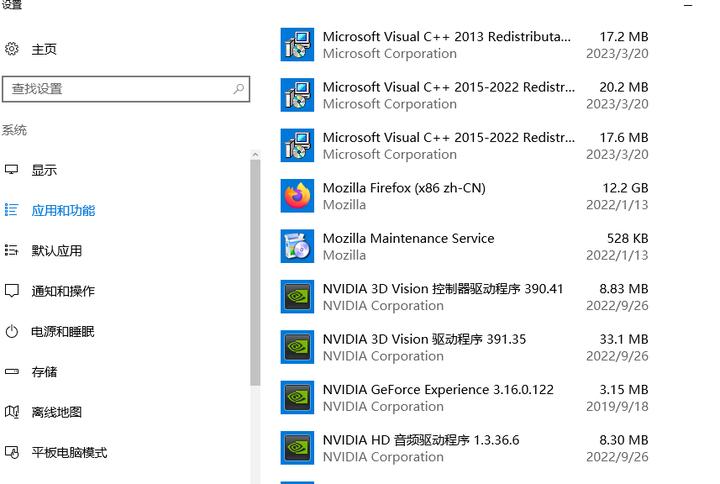Click the NVIDIA 3D Vision controller driver 390.41 icon

click(297, 297)
